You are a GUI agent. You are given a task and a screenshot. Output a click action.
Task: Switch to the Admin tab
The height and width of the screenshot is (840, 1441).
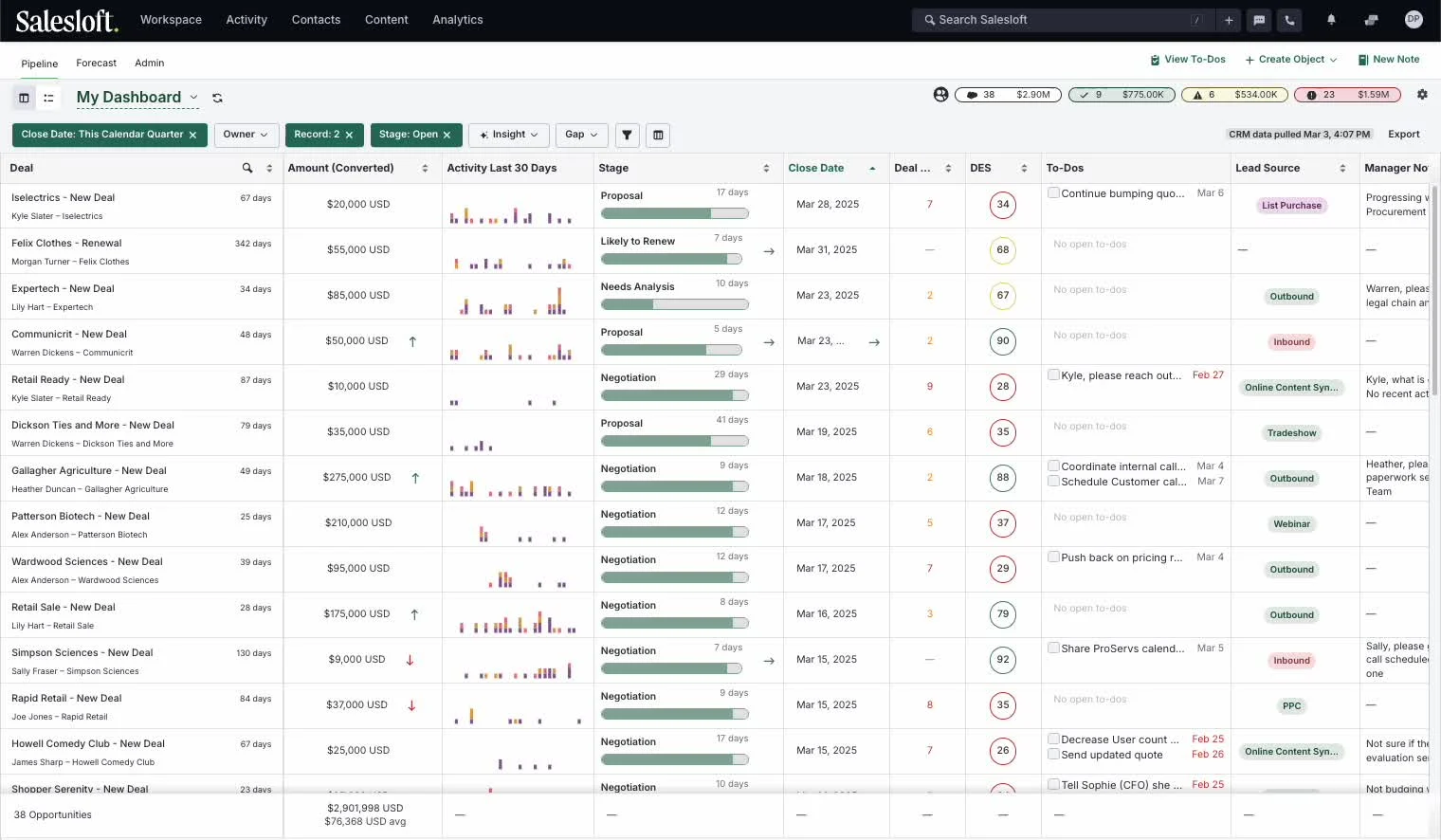click(x=150, y=64)
